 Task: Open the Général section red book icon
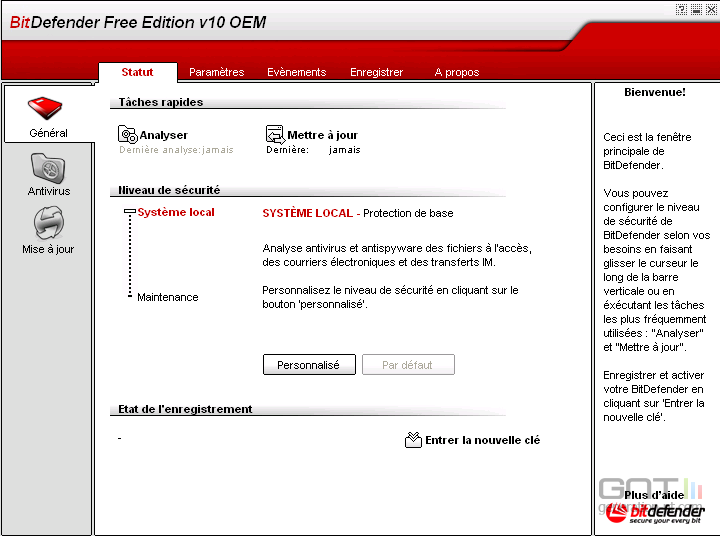(45, 108)
